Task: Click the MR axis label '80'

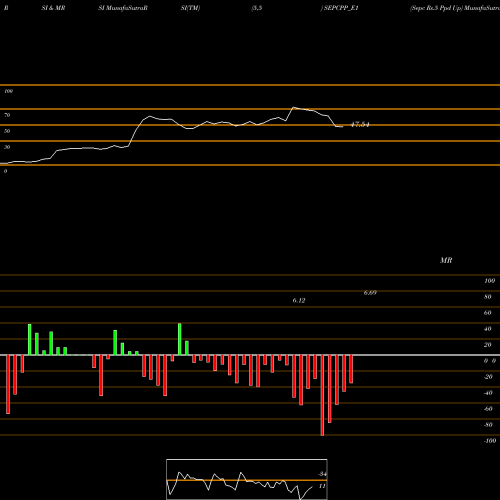Action: [487, 297]
